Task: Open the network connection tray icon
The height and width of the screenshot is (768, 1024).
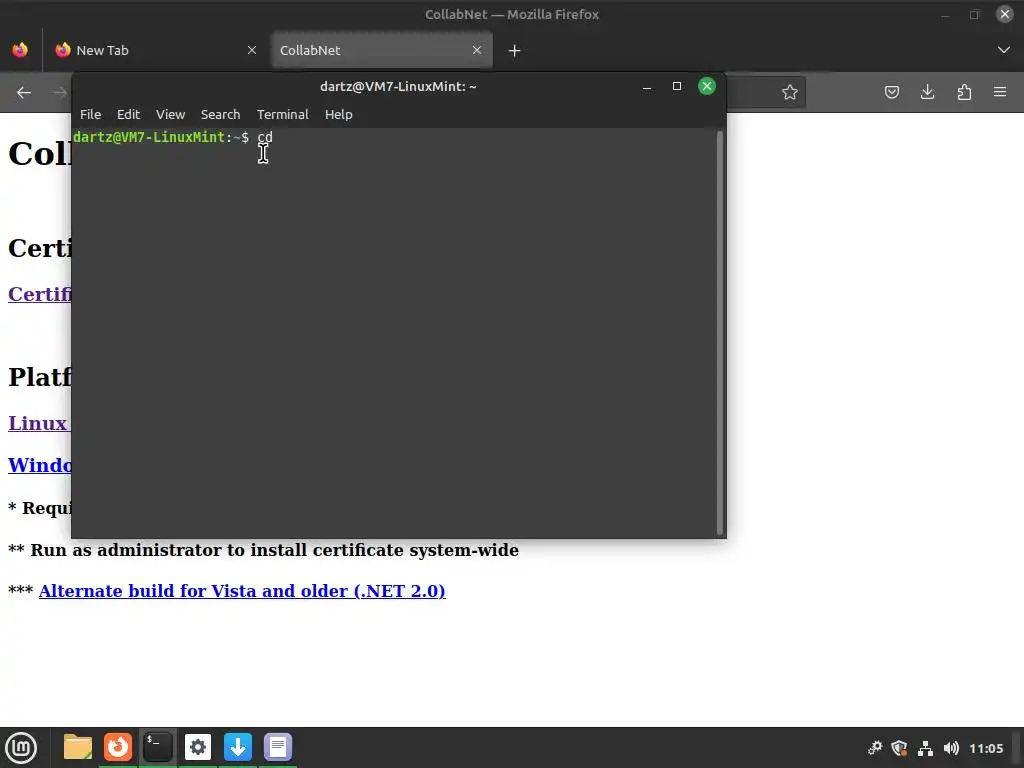Action: tap(925, 748)
